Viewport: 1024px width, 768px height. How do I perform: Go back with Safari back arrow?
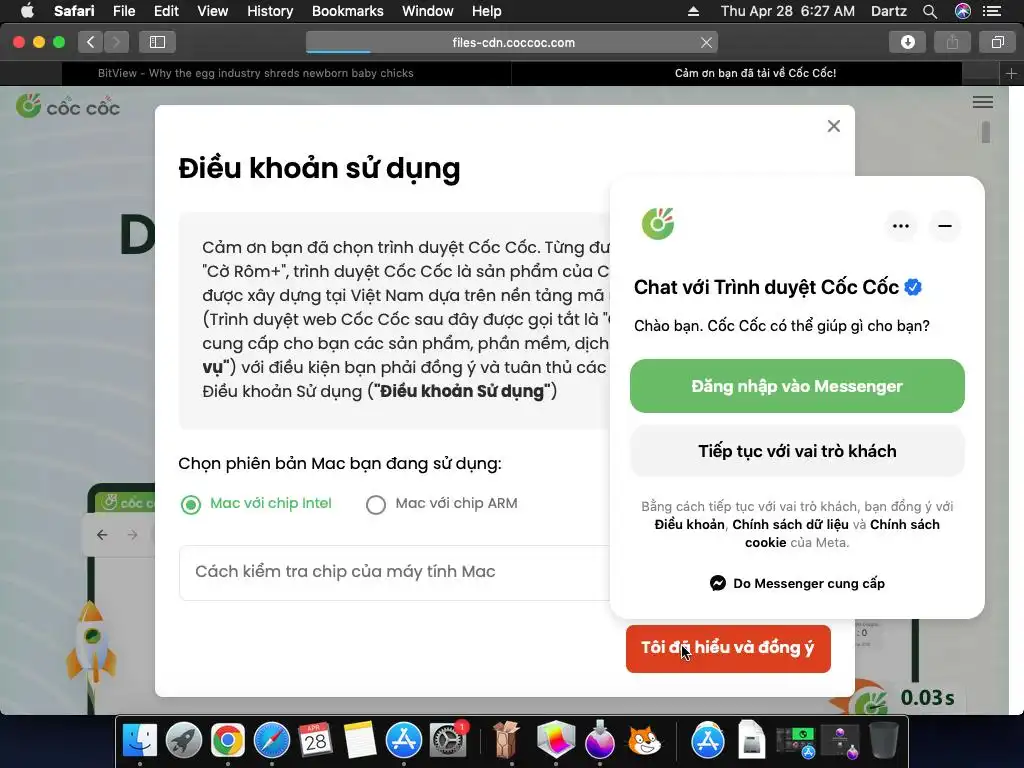[x=91, y=42]
